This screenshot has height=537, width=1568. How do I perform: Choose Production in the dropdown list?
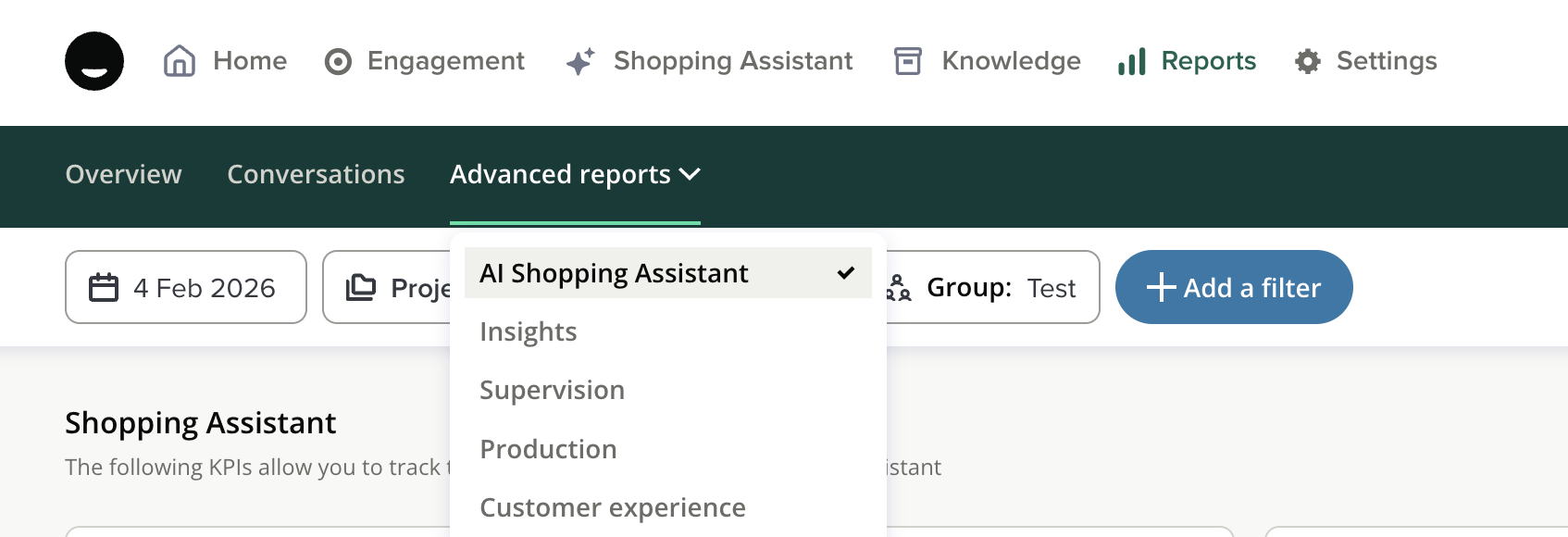click(x=549, y=449)
